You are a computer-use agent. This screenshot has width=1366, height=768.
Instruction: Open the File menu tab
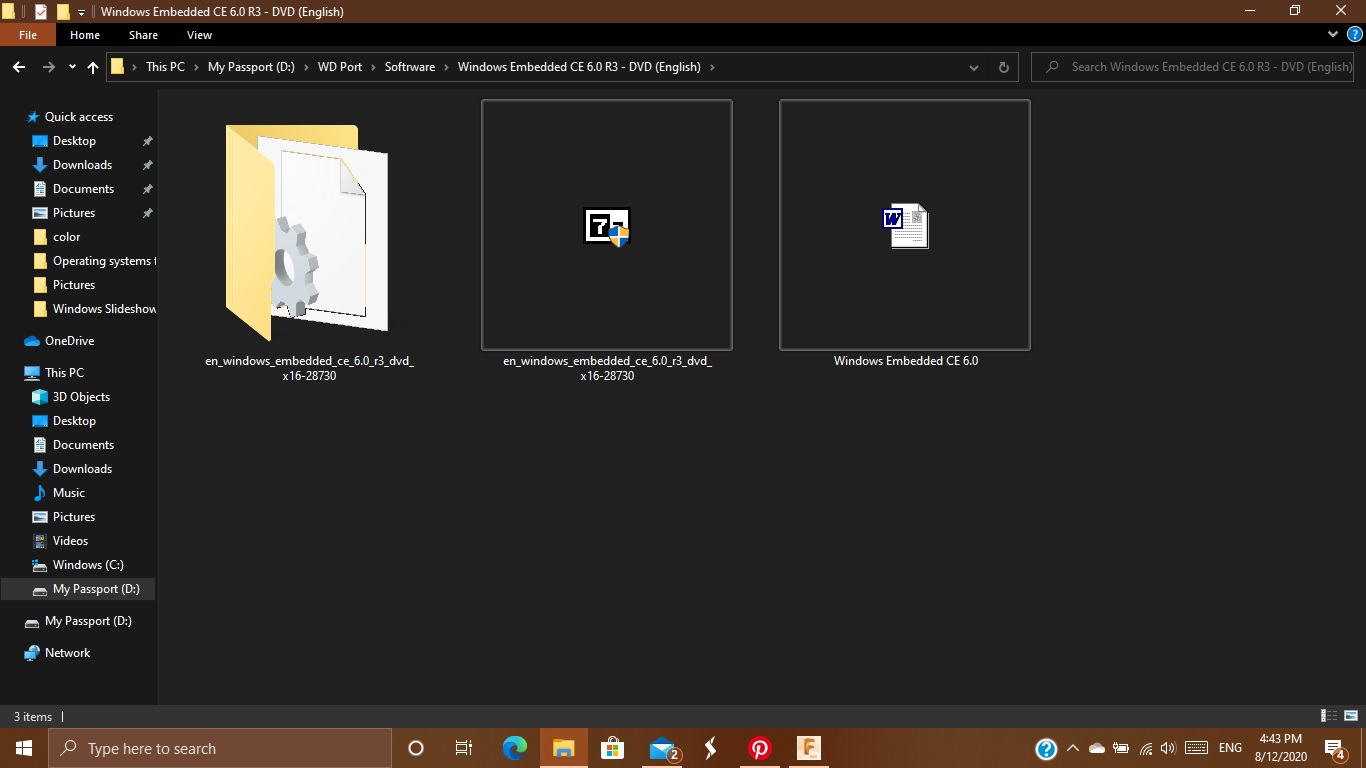28,35
